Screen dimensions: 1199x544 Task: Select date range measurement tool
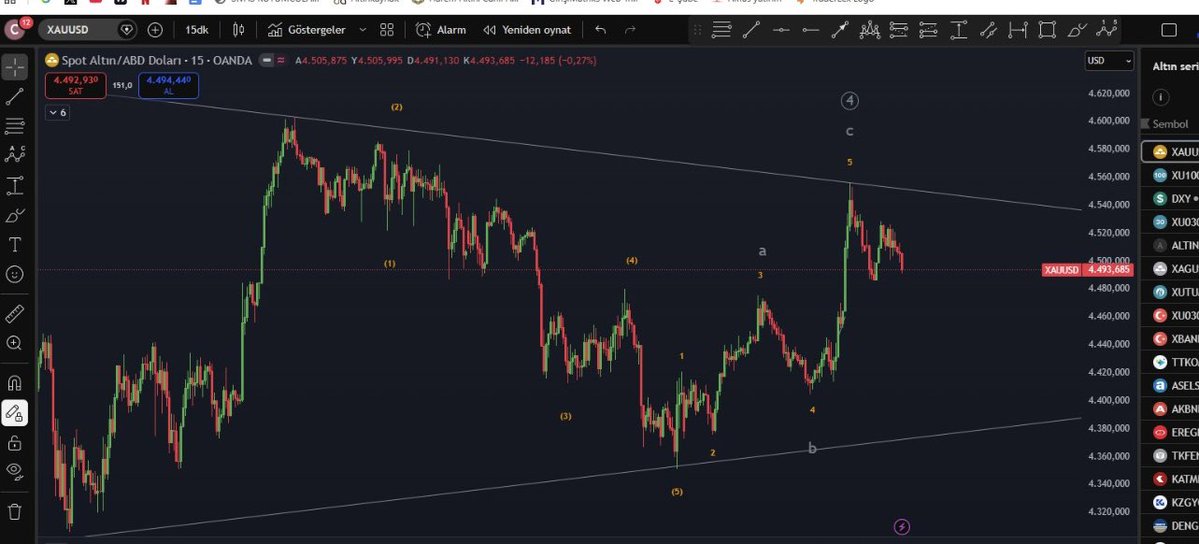pos(1018,30)
